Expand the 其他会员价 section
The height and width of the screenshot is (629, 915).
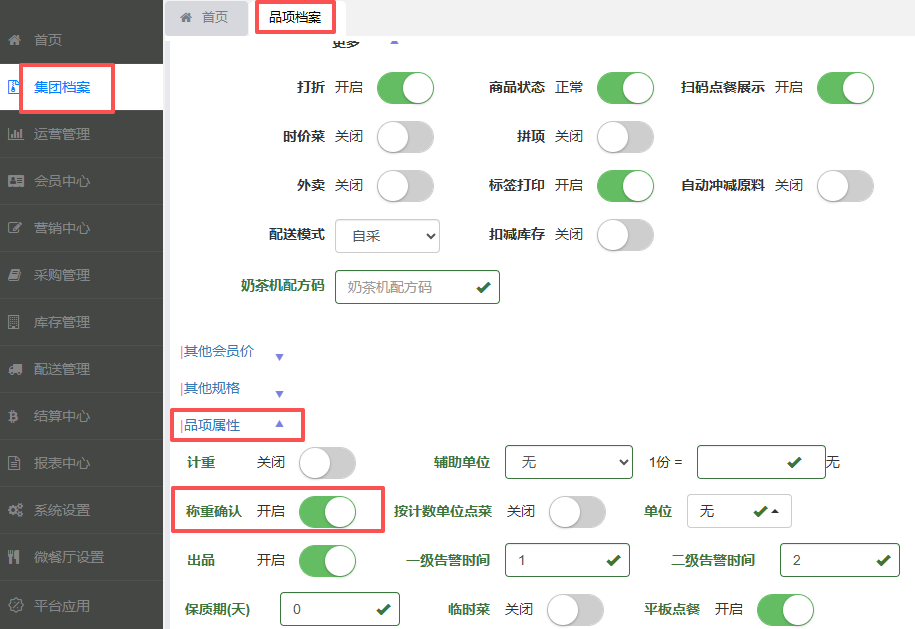click(x=232, y=352)
